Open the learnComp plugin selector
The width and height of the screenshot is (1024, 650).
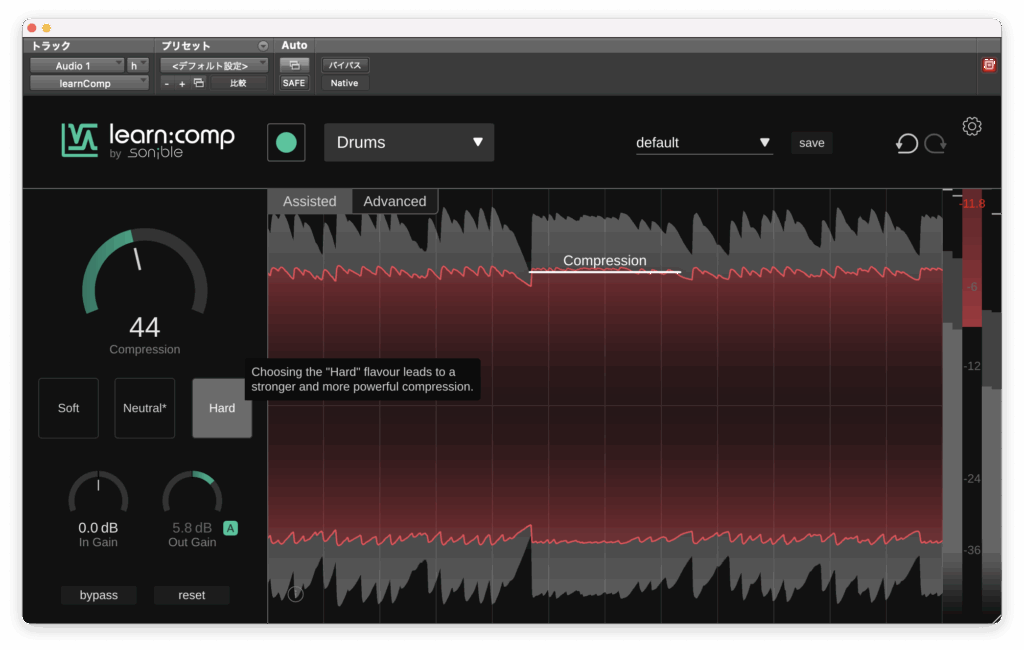[x=89, y=83]
